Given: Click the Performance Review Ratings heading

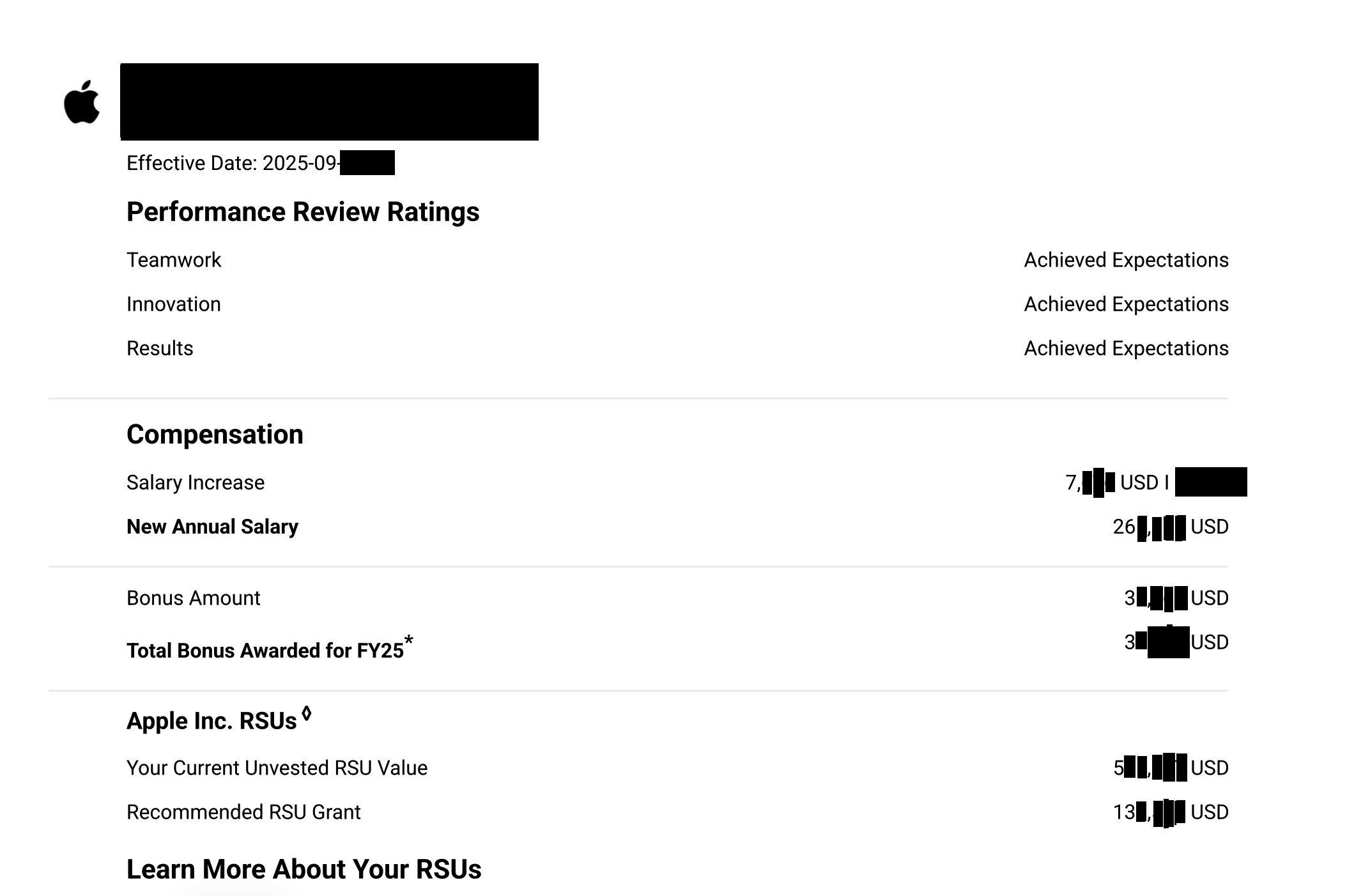Looking at the screenshot, I should (302, 212).
